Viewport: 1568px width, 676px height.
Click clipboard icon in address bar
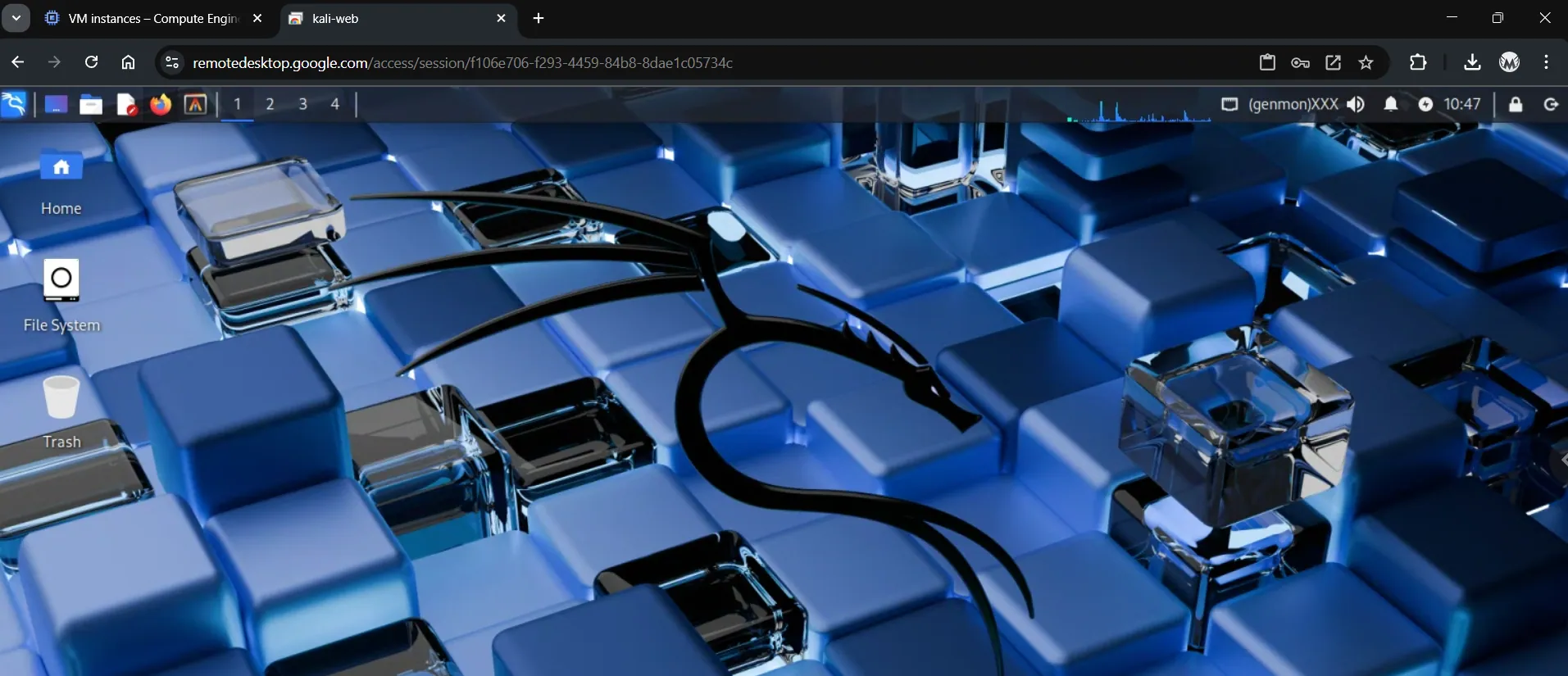coord(1267,62)
